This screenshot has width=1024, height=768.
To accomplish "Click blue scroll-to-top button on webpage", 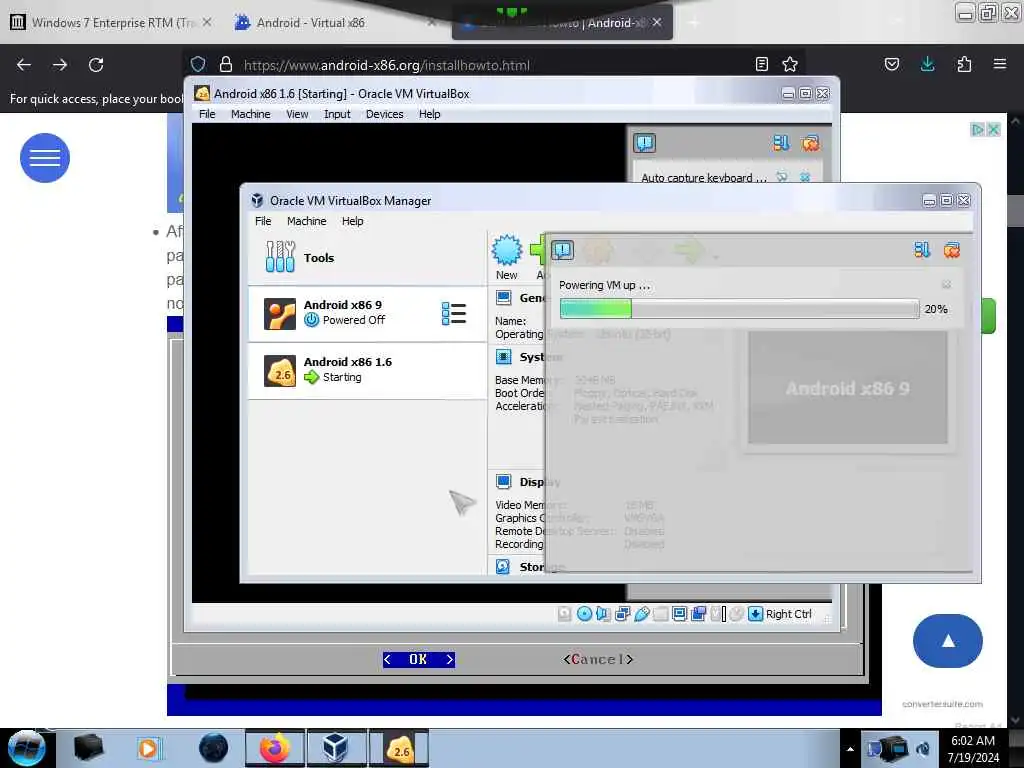I will tap(948, 641).
